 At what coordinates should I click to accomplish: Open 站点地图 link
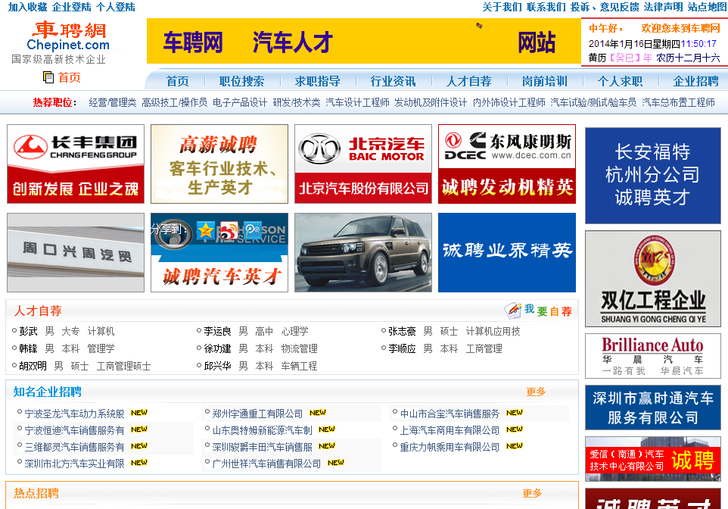(x=707, y=7)
